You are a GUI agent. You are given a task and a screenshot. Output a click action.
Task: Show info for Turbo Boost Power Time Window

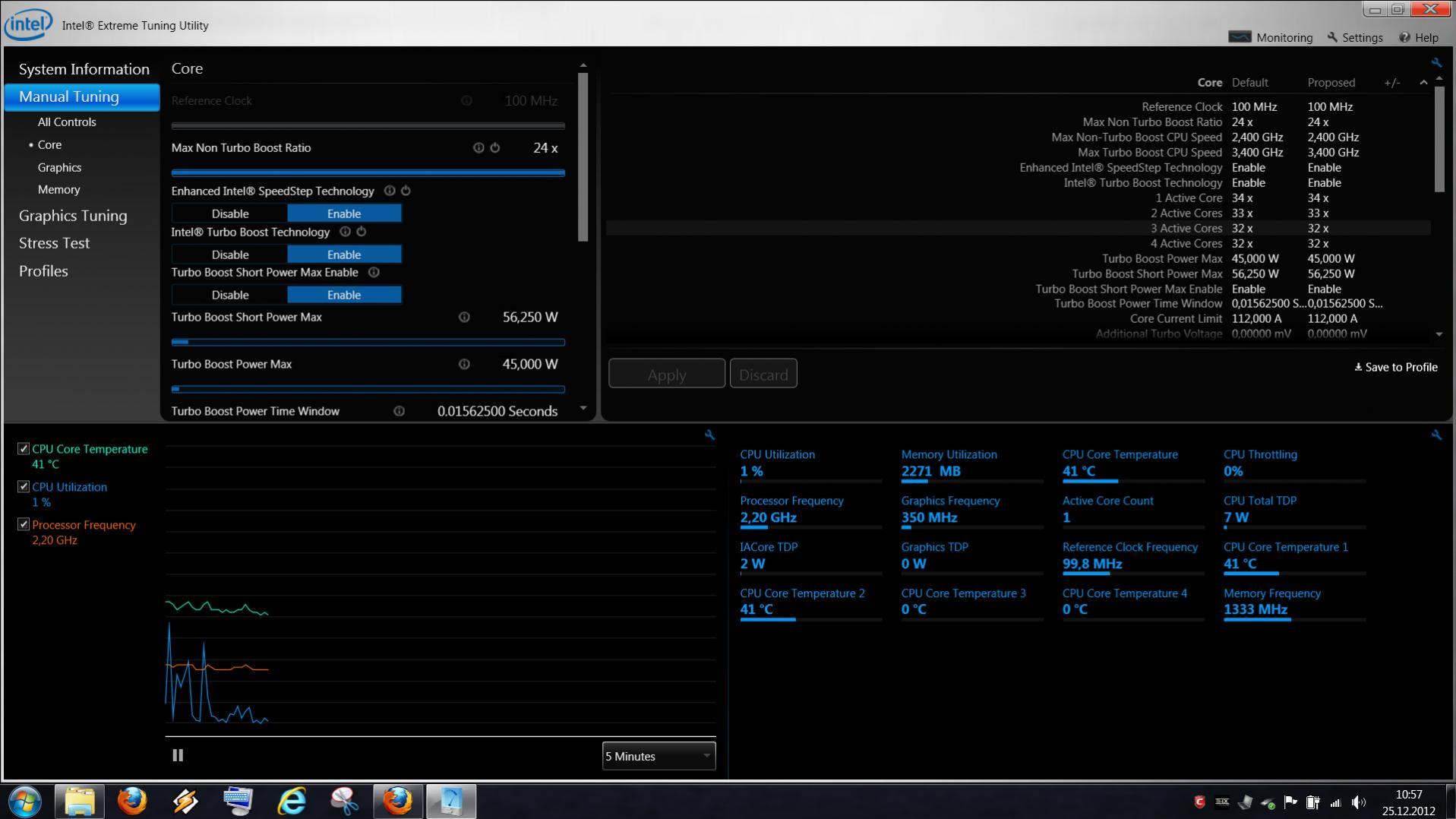pyautogui.click(x=399, y=411)
